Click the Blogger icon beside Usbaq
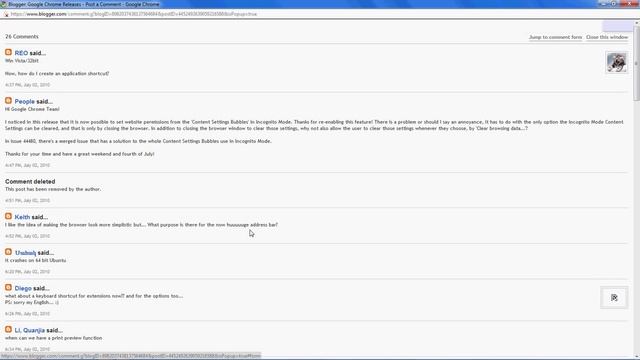Screen dimensions: 640x360 tap(8, 252)
